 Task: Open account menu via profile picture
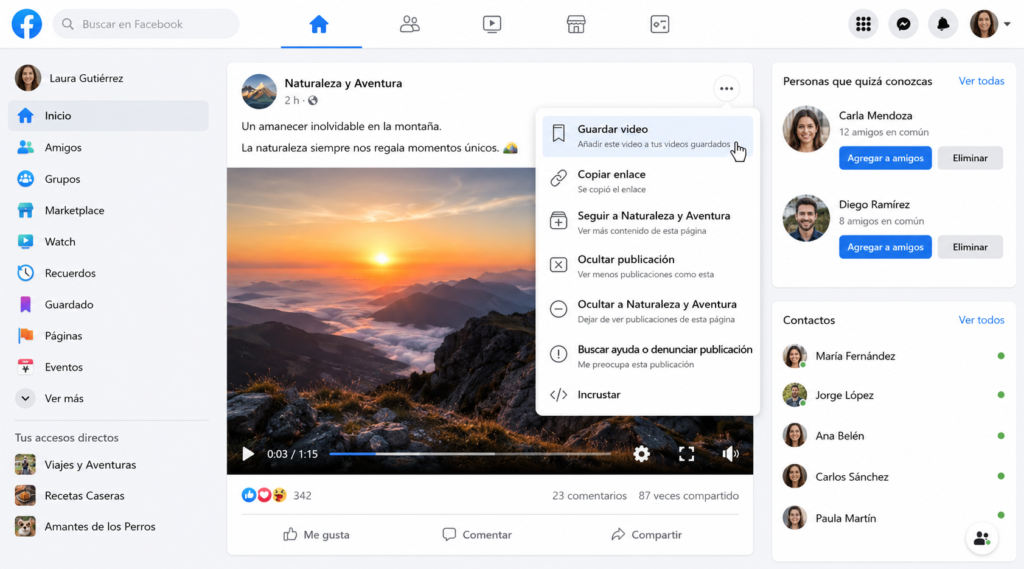click(984, 24)
